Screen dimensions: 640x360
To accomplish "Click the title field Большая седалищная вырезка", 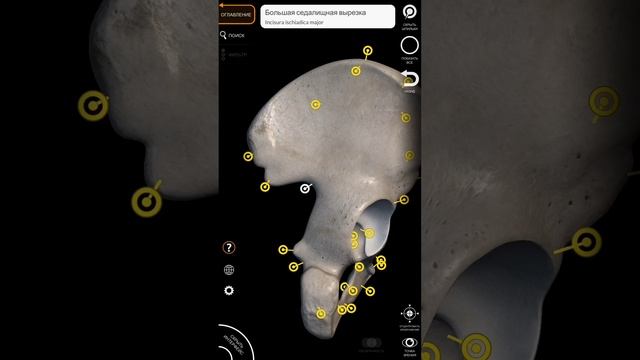I will point(327,17).
